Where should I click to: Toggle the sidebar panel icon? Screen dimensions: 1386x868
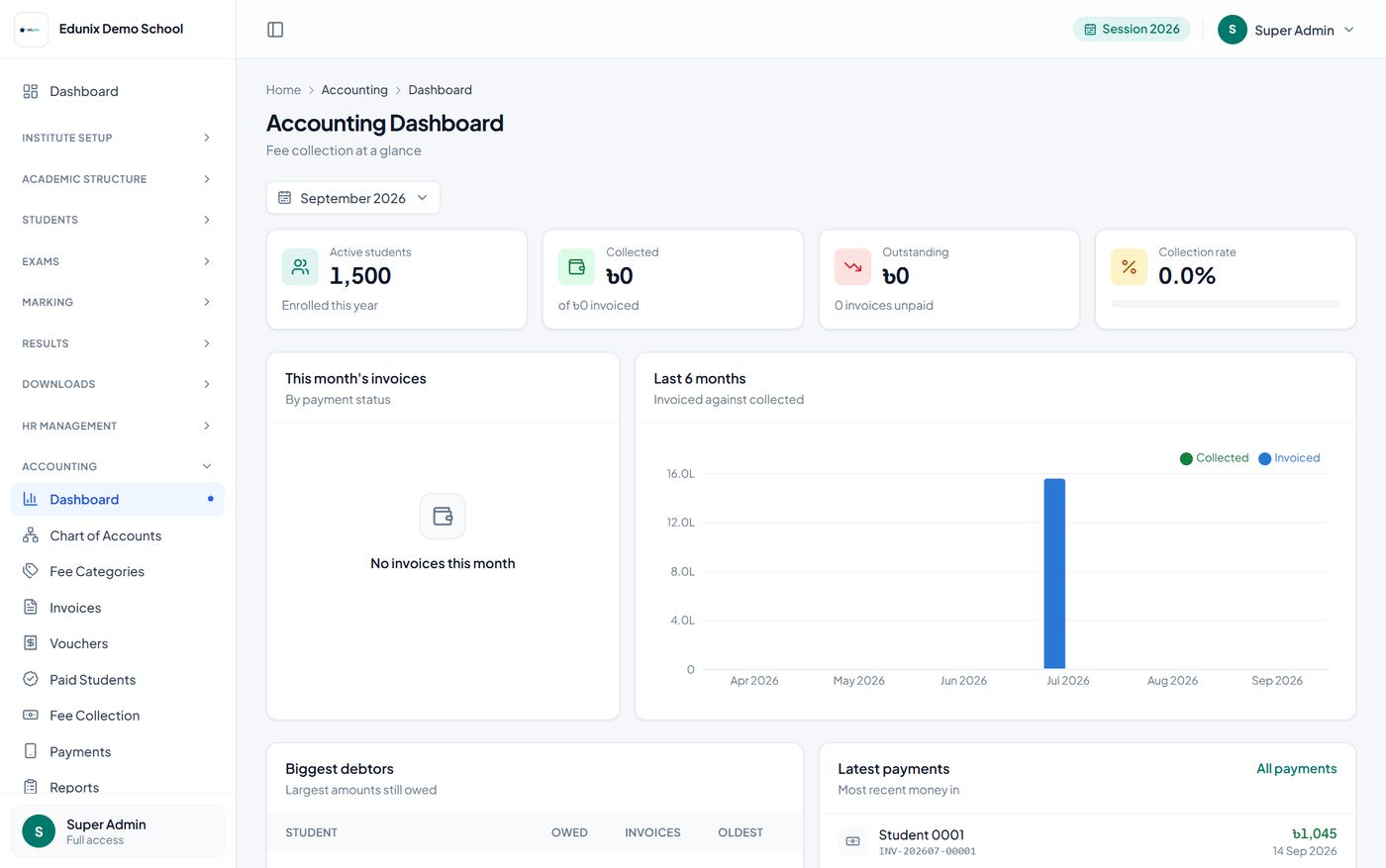pyautogui.click(x=275, y=30)
